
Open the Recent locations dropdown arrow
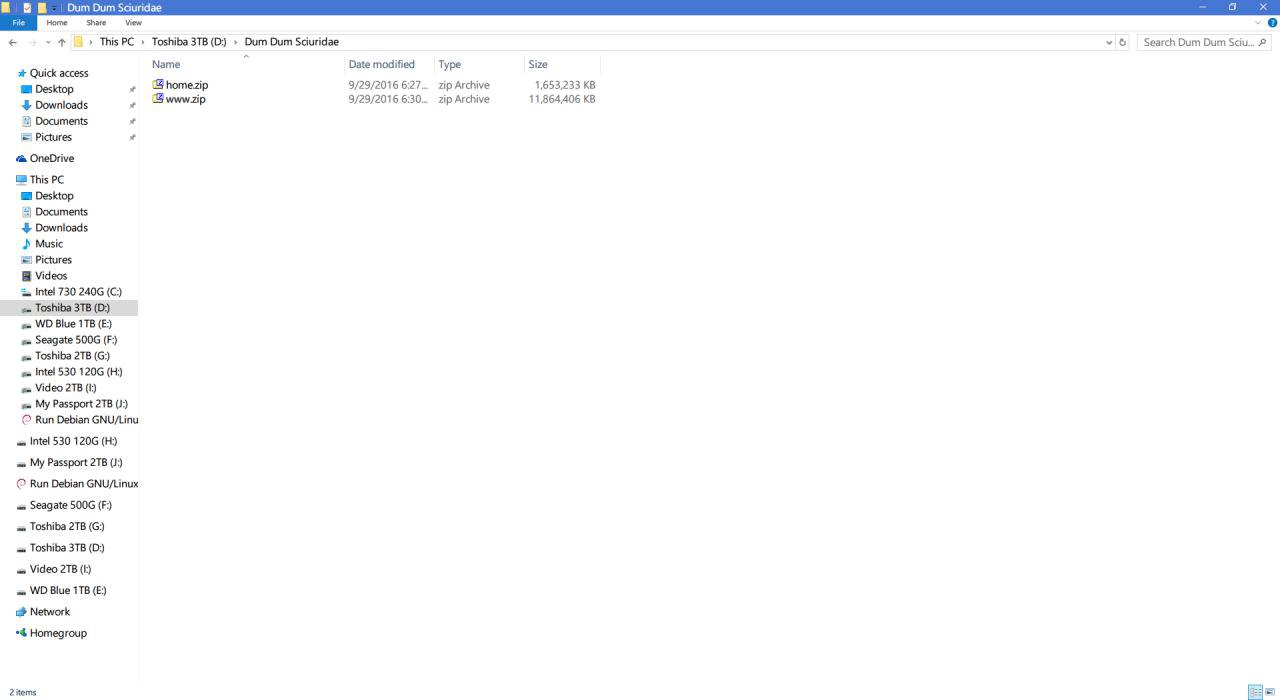pyautogui.click(x=47, y=42)
